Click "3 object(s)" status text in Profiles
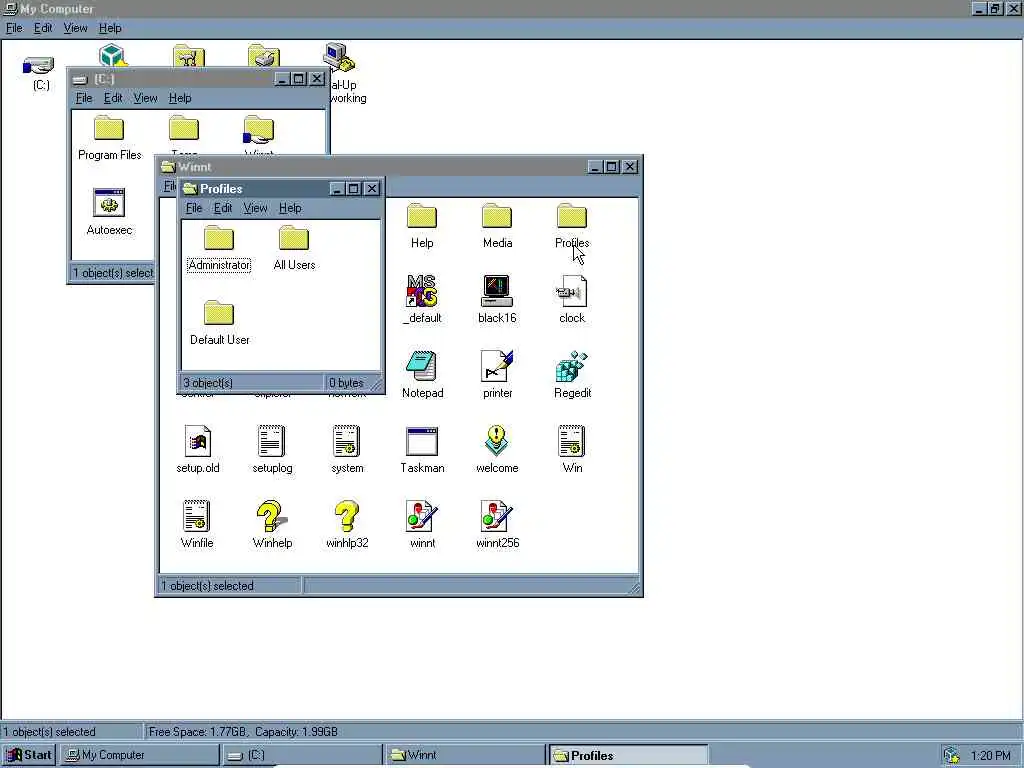The height and width of the screenshot is (768, 1024). [208, 383]
